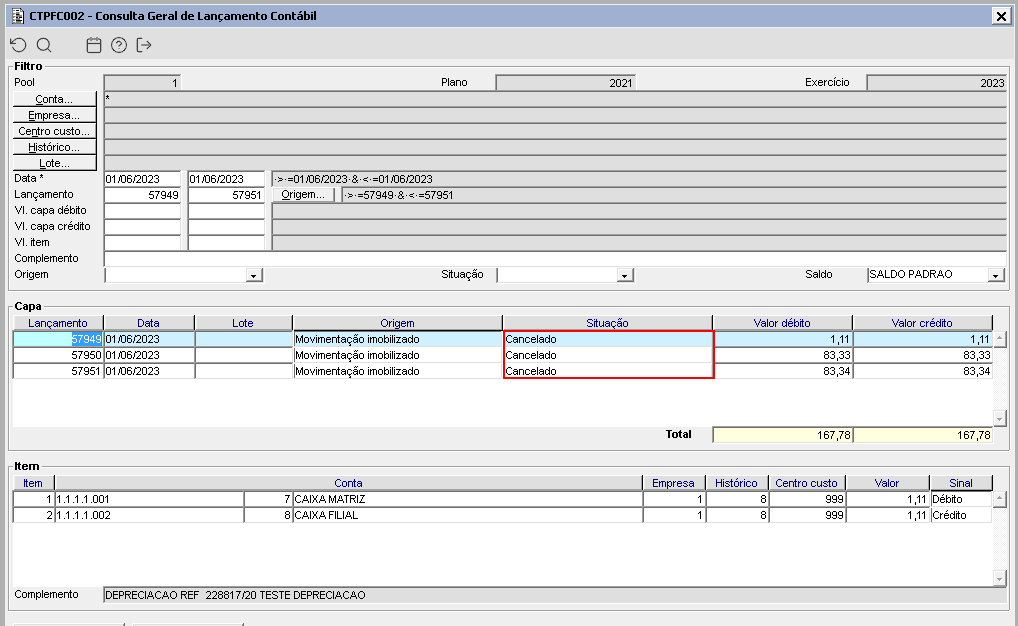Click the Plano field showing 2021

[565, 82]
